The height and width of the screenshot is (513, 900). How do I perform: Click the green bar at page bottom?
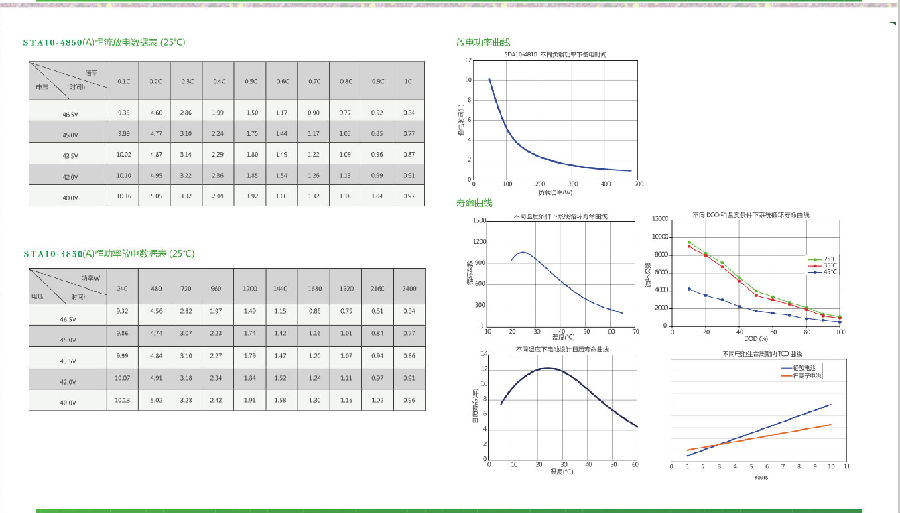450,510
